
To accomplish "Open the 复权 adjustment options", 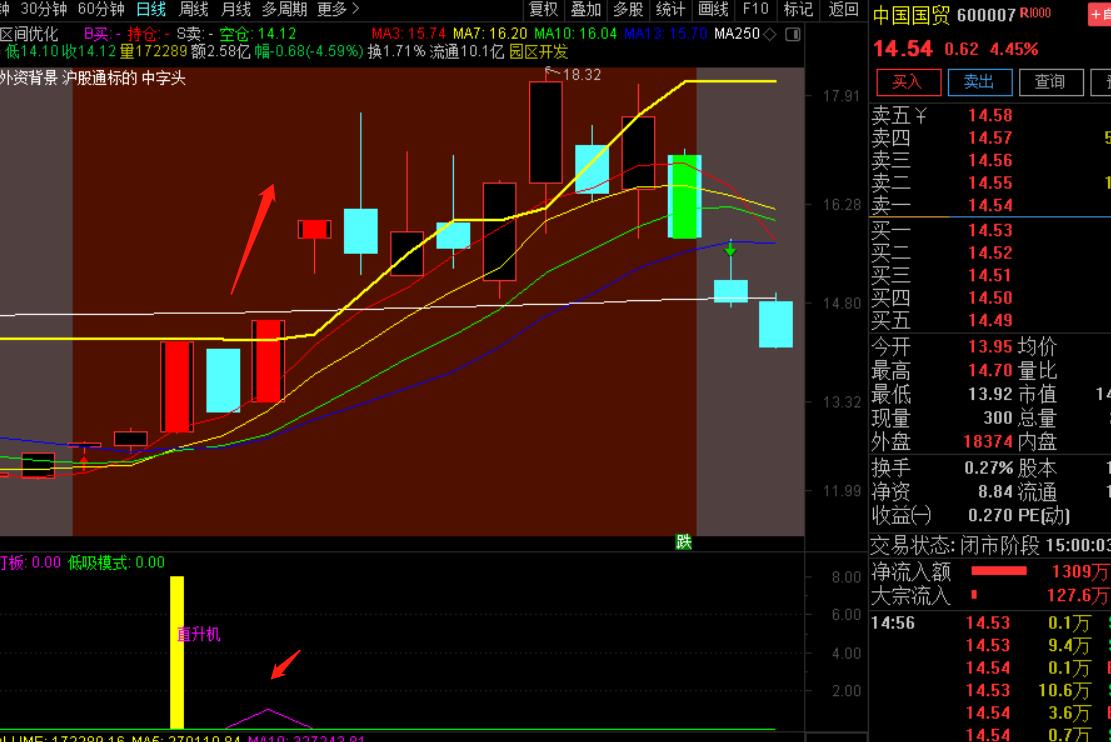I will 544,9.
